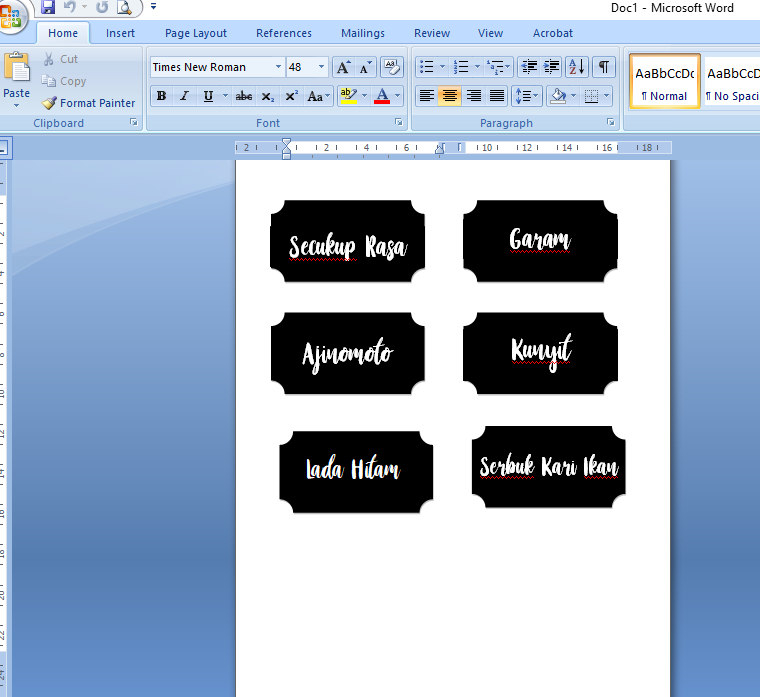The width and height of the screenshot is (760, 697).
Task: Toggle Center alignment
Action: [x=450, y=96]
